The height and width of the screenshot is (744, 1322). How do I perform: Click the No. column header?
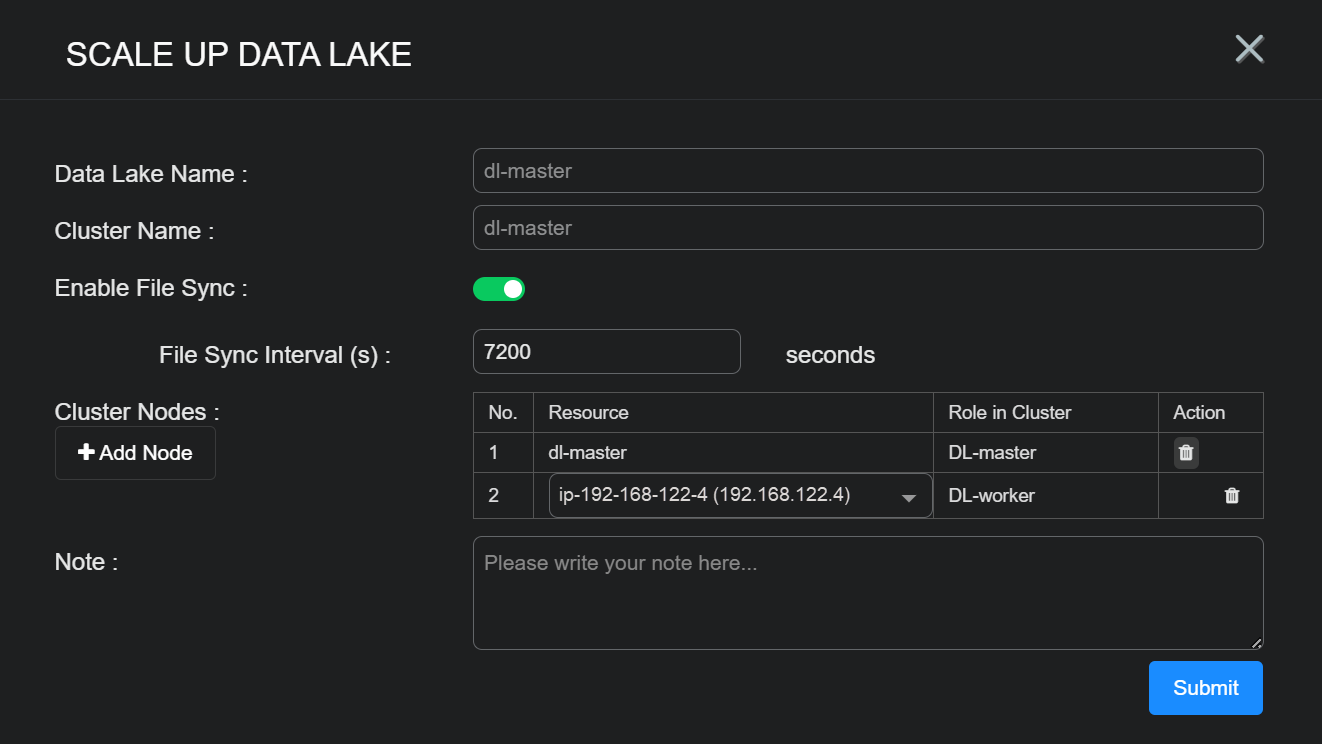502,413
